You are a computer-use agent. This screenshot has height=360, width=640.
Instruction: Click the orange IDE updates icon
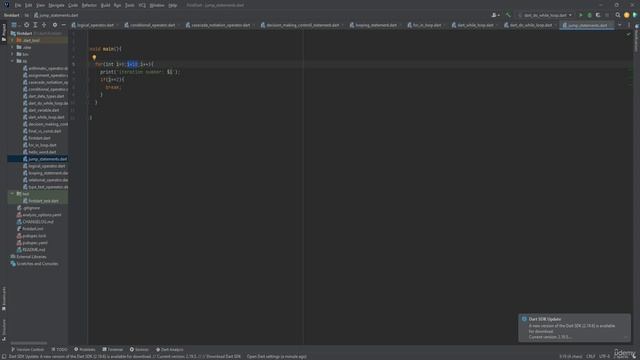coord(627,15)
